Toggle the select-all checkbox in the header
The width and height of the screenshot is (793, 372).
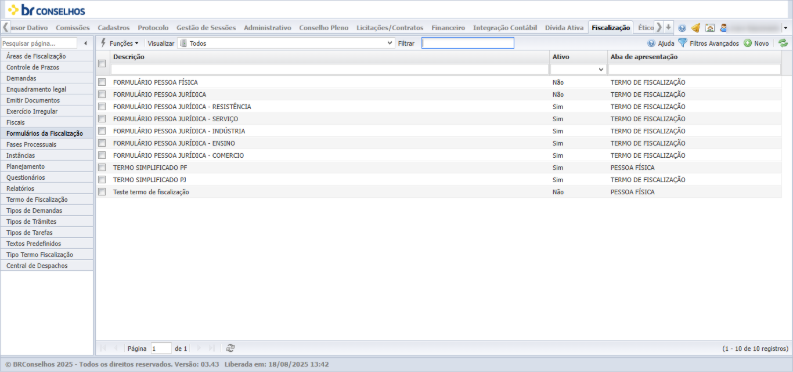102,63
